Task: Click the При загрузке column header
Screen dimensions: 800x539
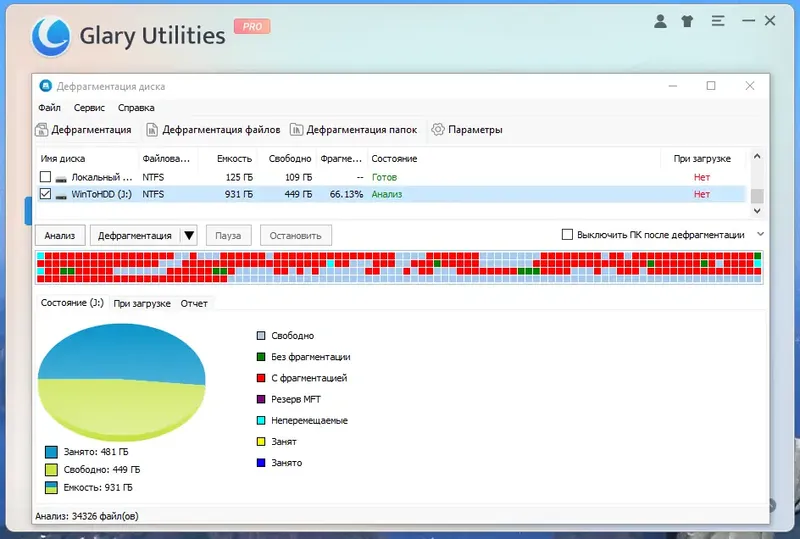Action: click(x=702, y=159)
